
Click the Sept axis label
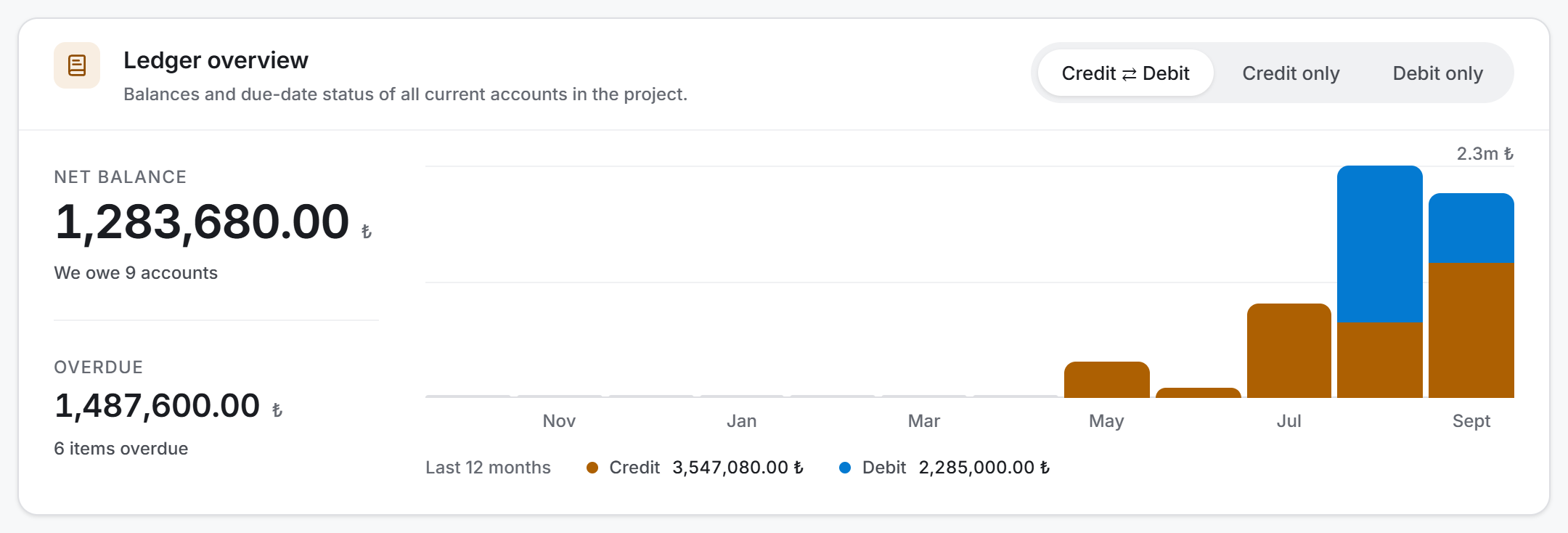coord(1471,421)
